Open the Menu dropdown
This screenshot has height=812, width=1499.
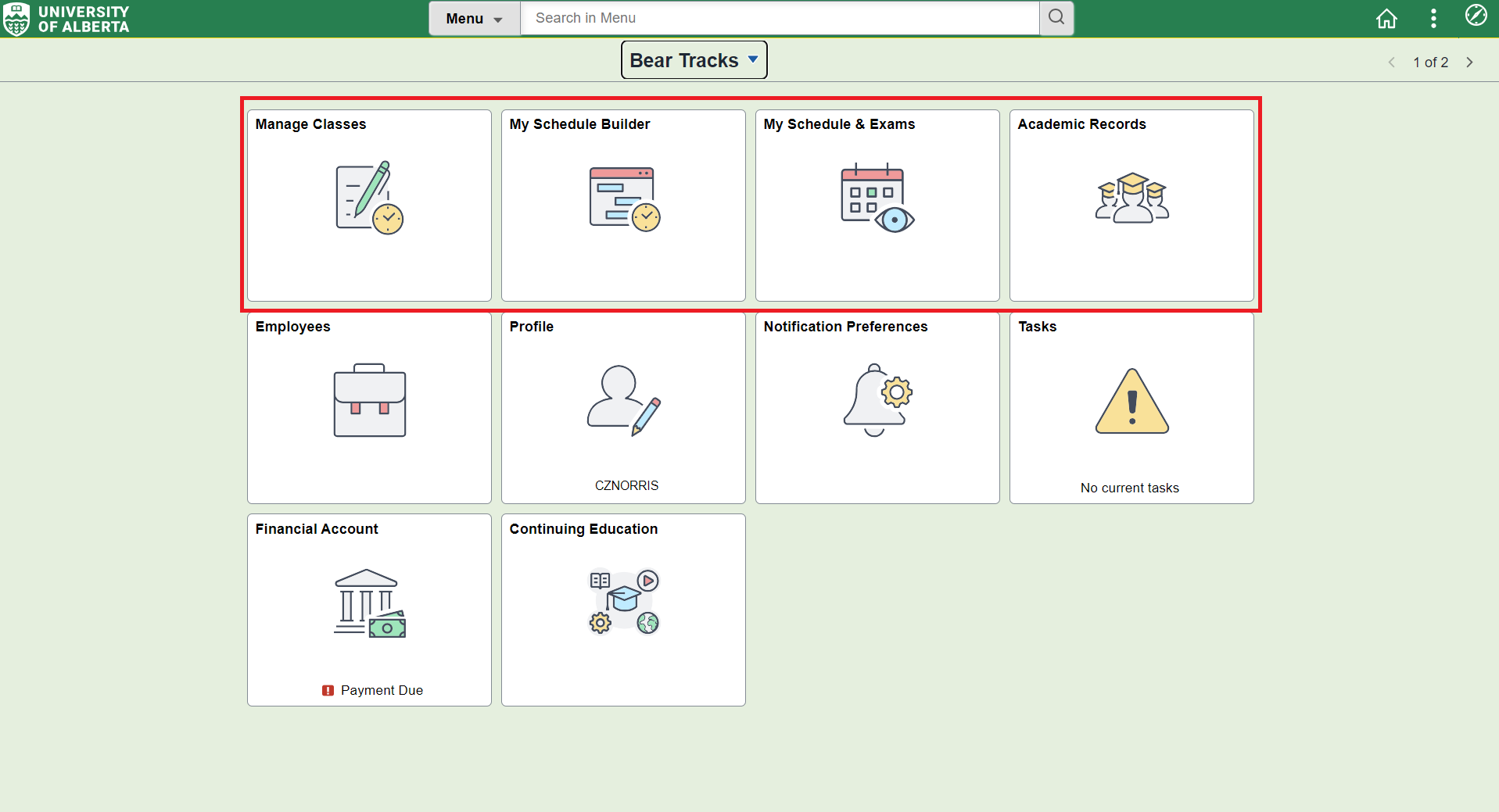475,18
